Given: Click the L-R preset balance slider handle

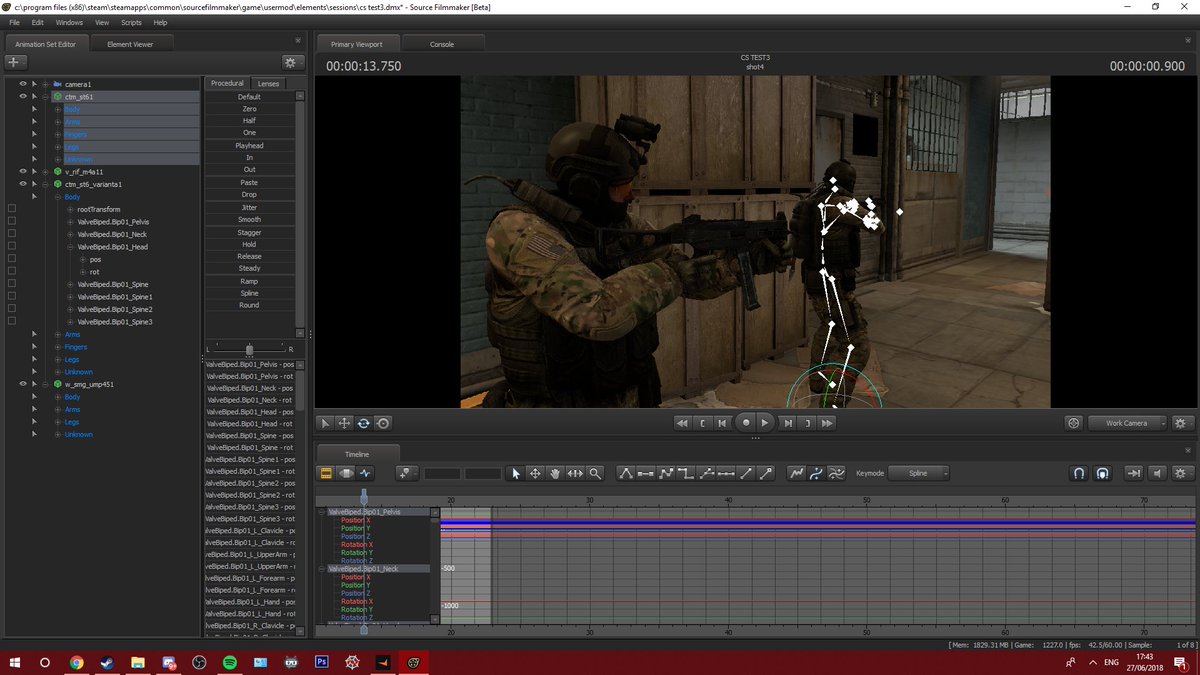Looking at the screenshot, I should [249, 349].
